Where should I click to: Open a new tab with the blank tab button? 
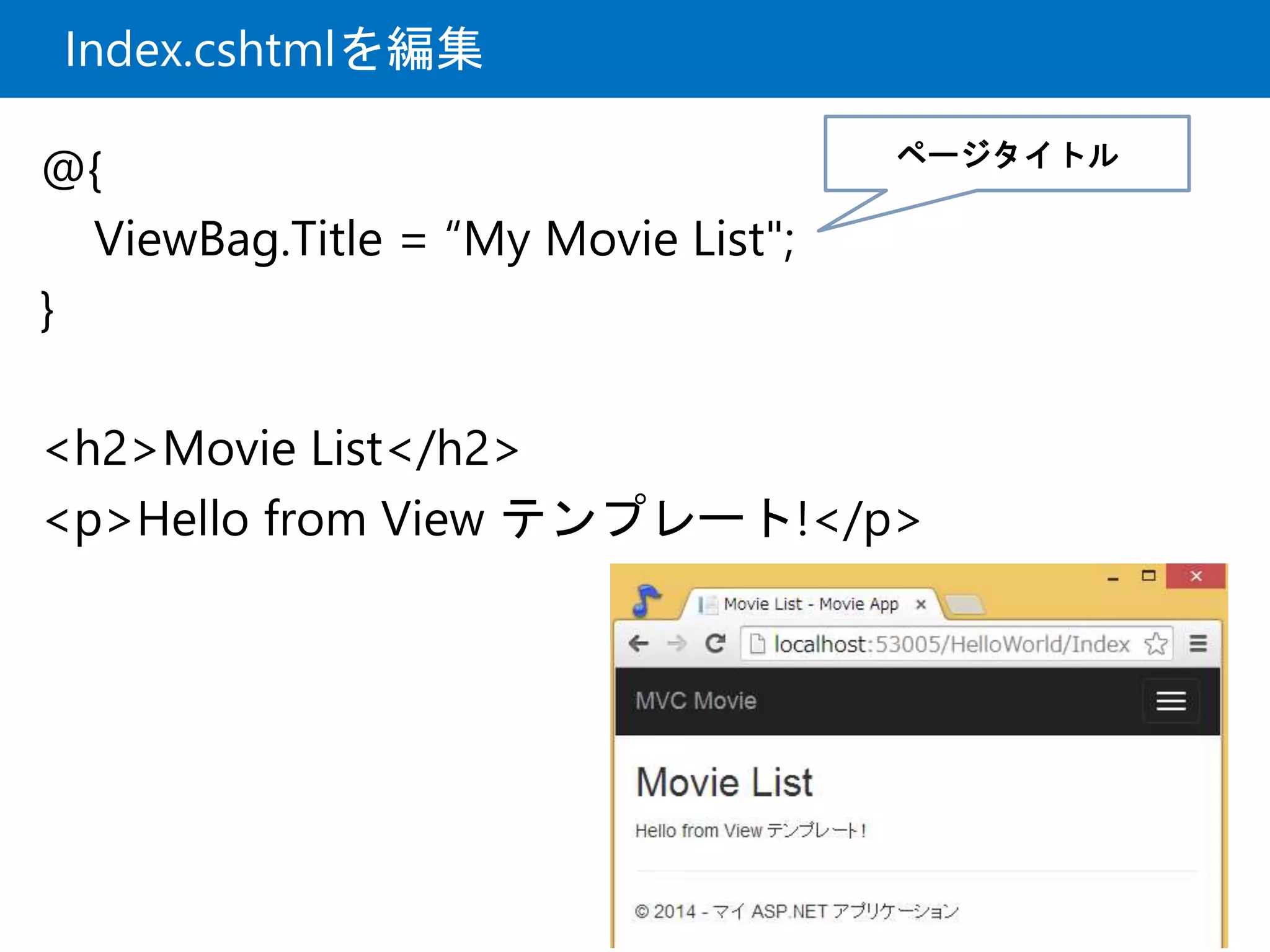point(966,604)
